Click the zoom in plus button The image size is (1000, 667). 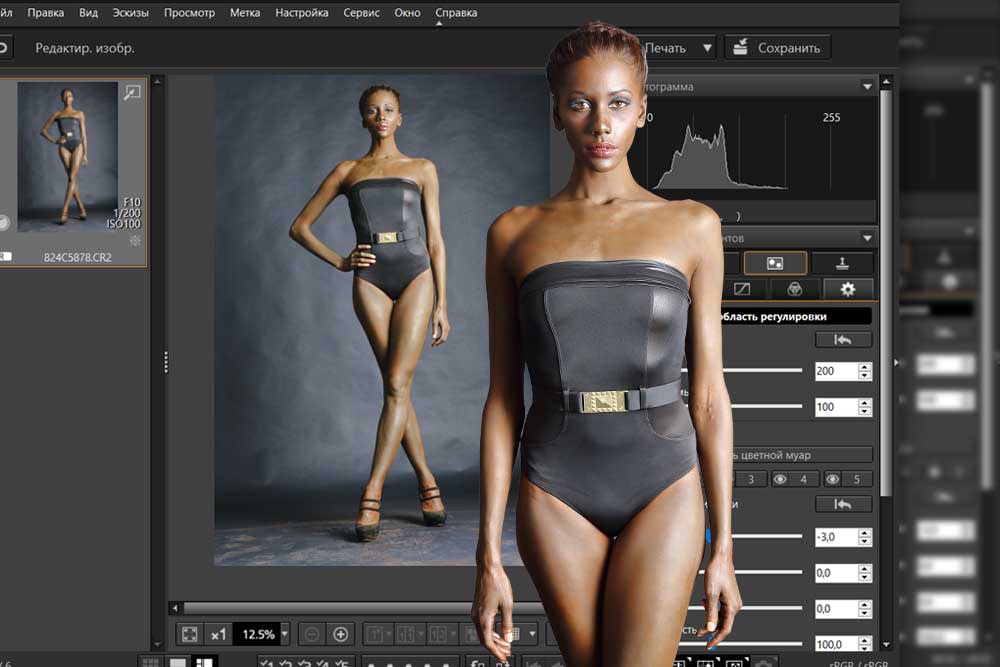341,634
